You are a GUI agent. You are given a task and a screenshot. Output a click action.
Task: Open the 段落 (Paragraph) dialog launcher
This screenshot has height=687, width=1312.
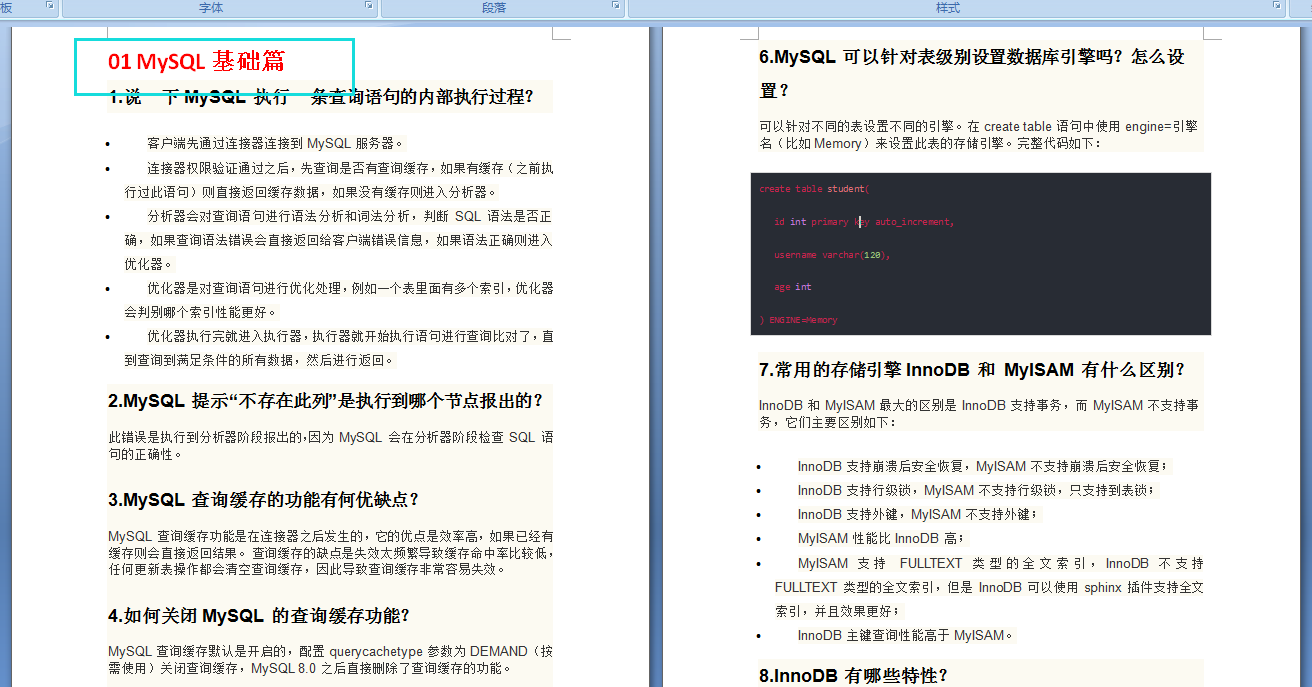click(x=616, y=6)
